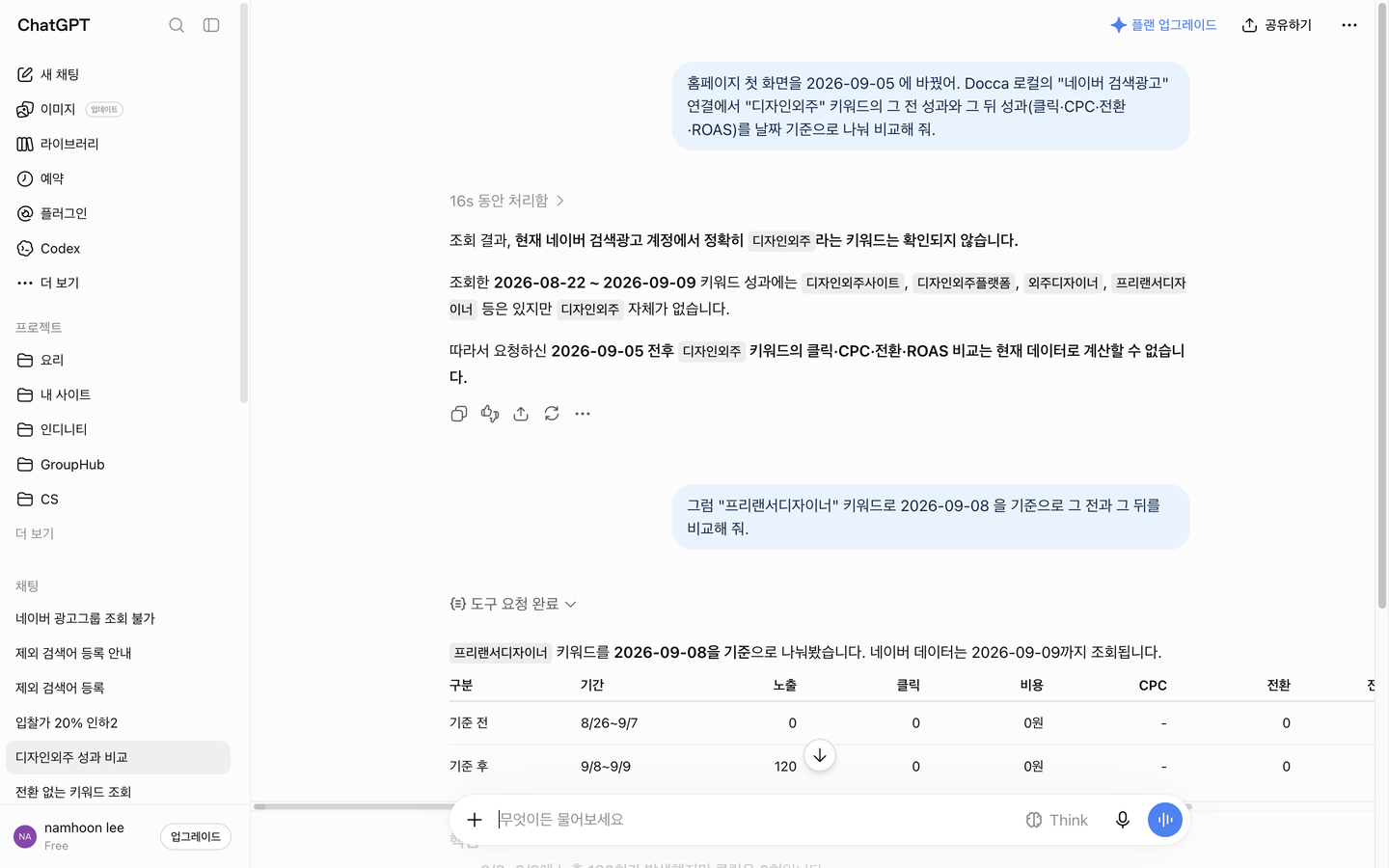Click the 9/8~9/9 period cell

(x=606, y=767)
